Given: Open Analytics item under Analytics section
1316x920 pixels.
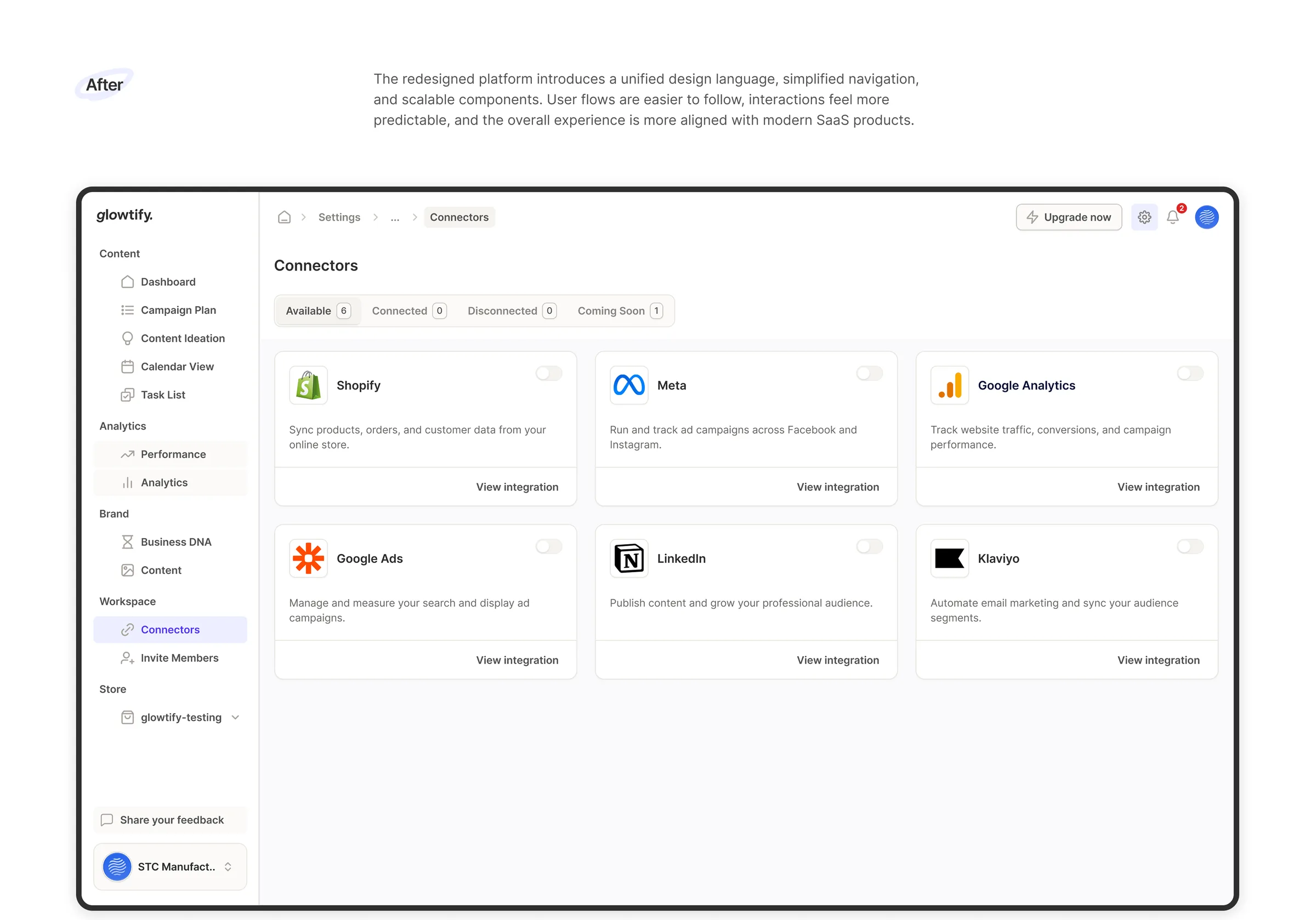Looking at the screenshot, I should point(170,483).
